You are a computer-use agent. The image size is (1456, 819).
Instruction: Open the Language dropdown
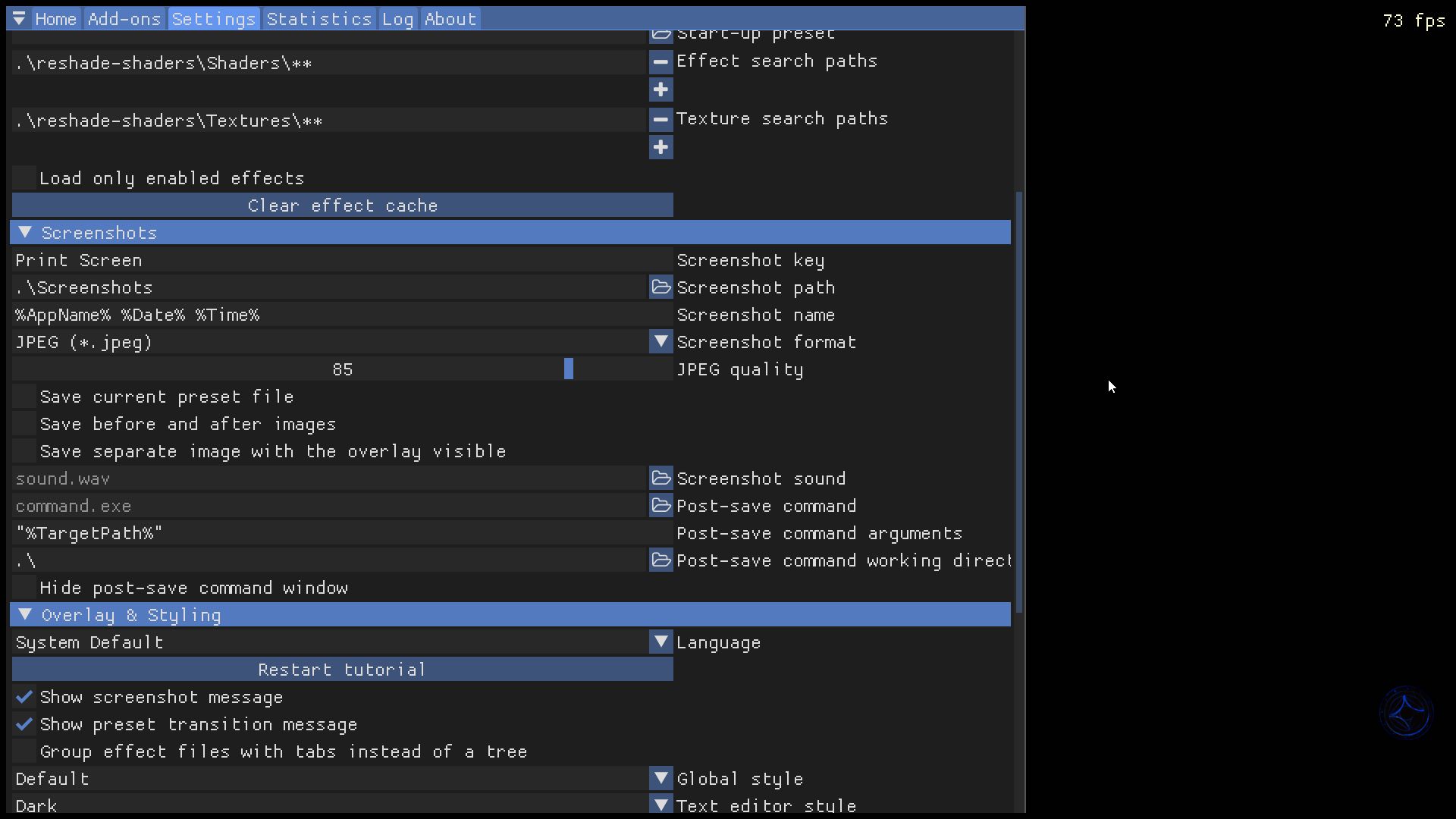click(x=661, y=642)
